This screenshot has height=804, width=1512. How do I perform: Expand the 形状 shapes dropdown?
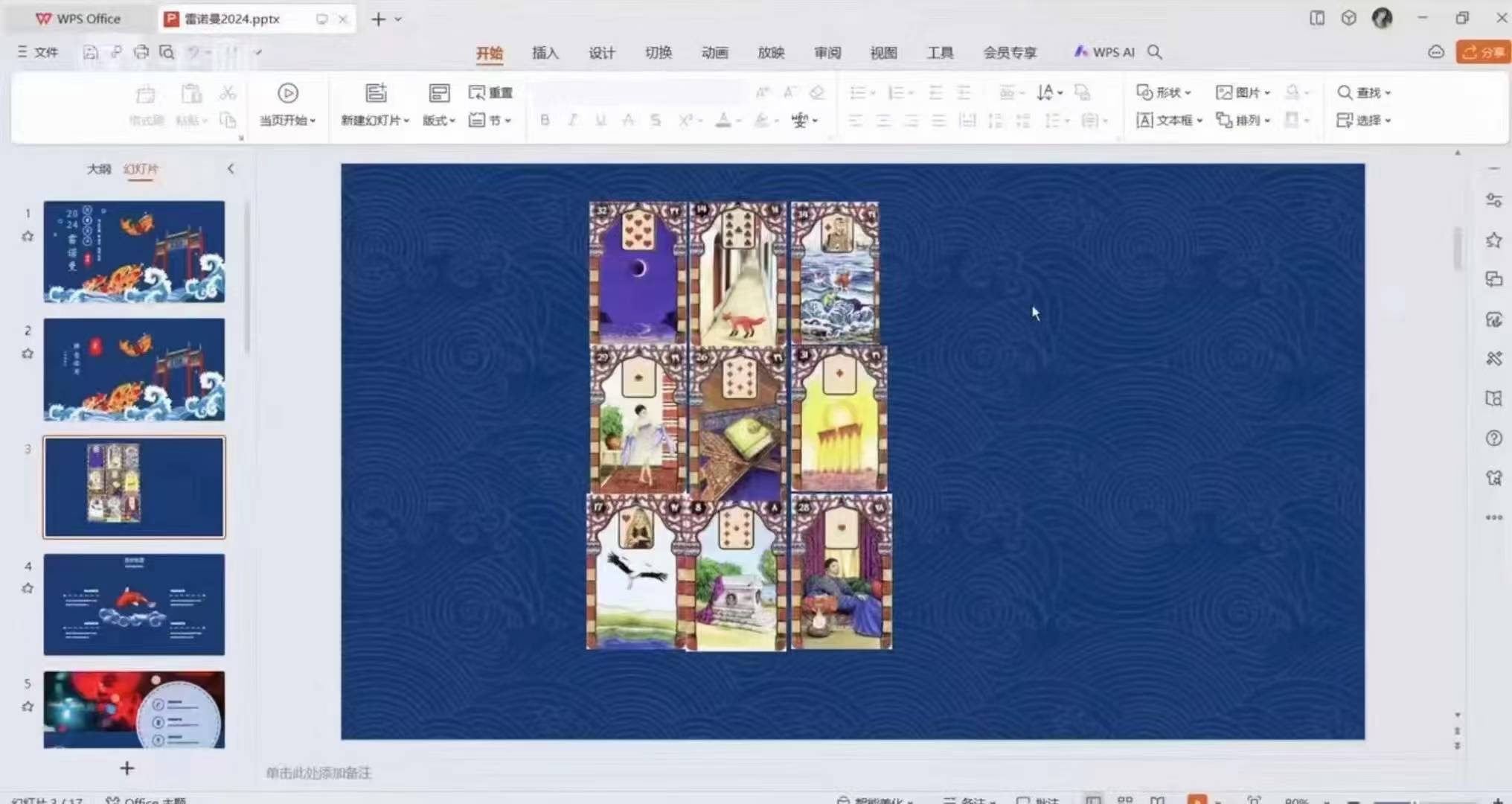coord(1165,92)
